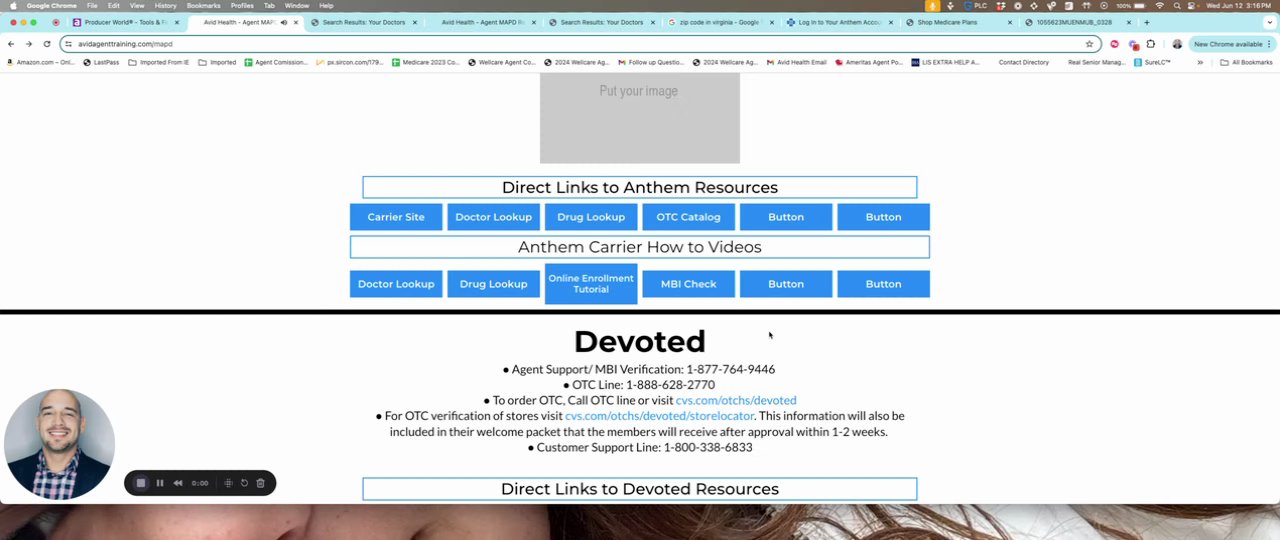1280x540 pixels.
Task: Open the LastPass bookmark
Action: (x=101, y=62)
